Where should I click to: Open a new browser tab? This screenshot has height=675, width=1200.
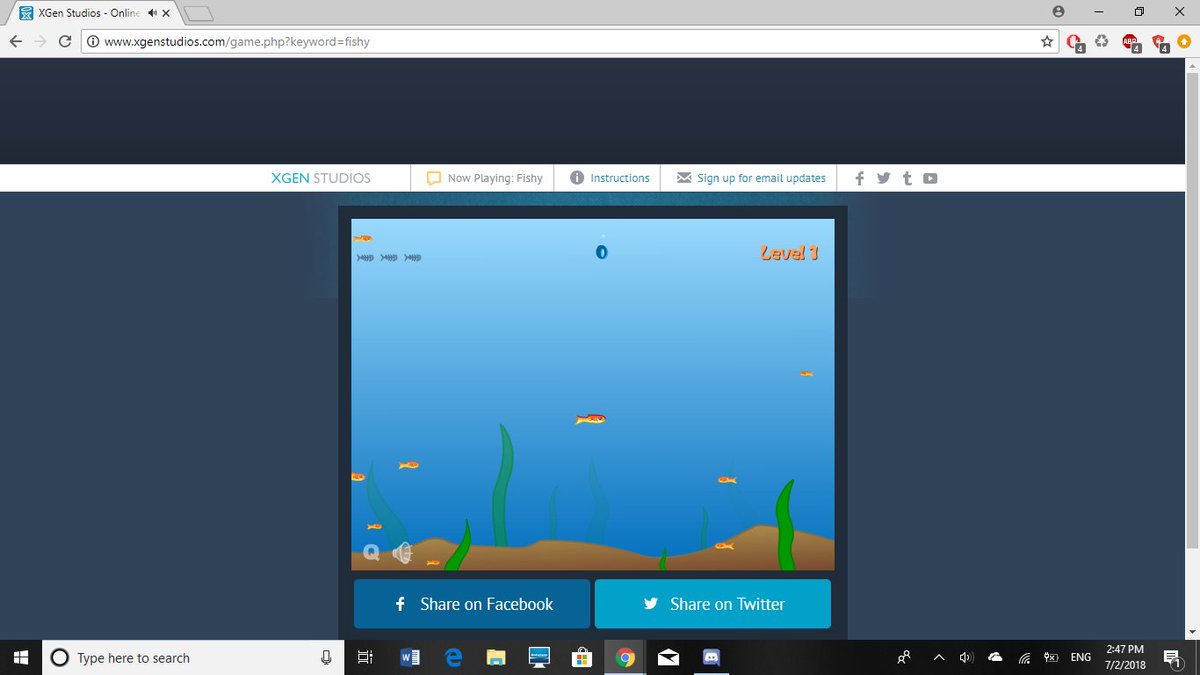(200, 13)
